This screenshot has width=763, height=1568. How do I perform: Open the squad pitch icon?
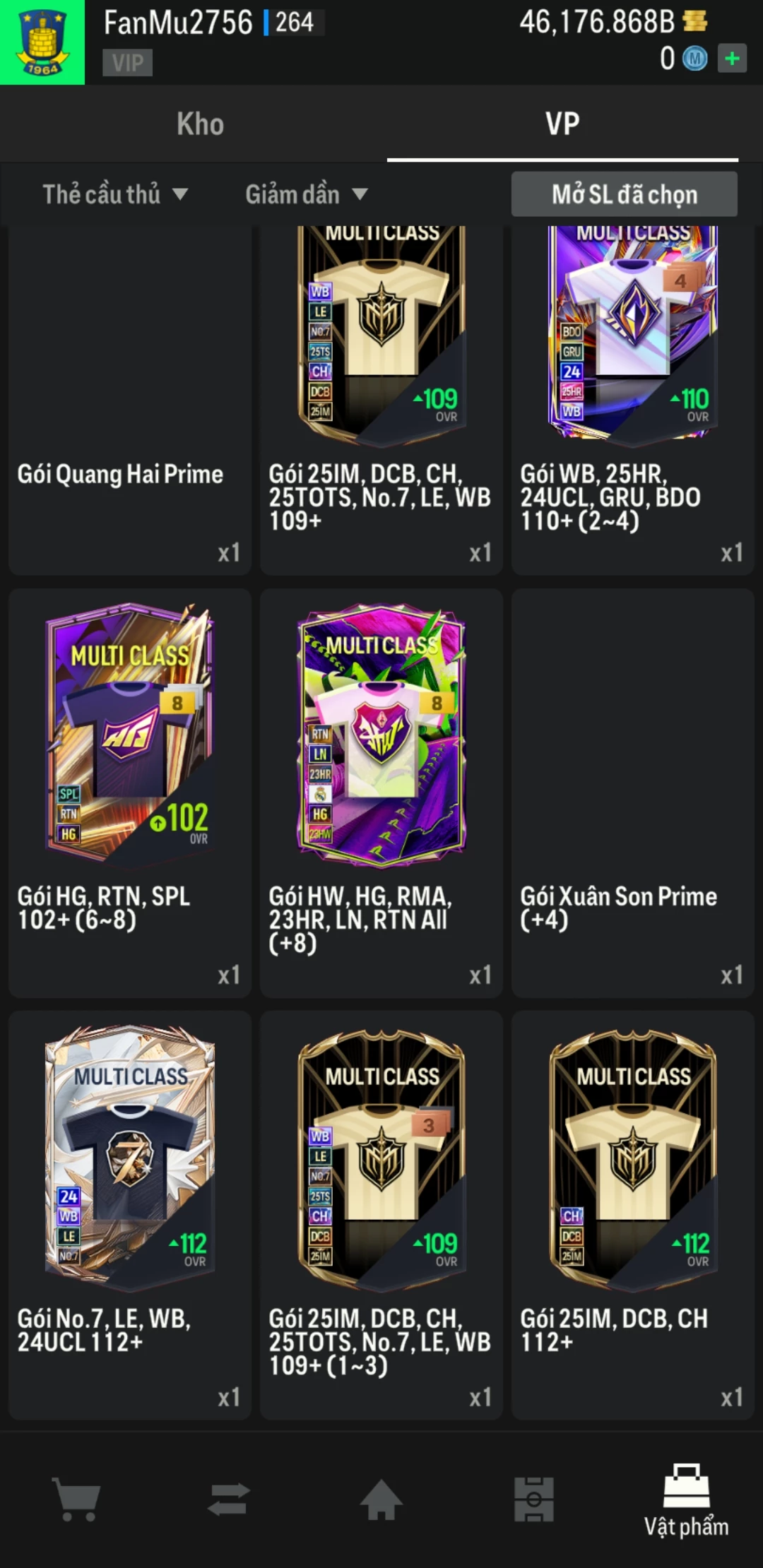point(534,1499)
